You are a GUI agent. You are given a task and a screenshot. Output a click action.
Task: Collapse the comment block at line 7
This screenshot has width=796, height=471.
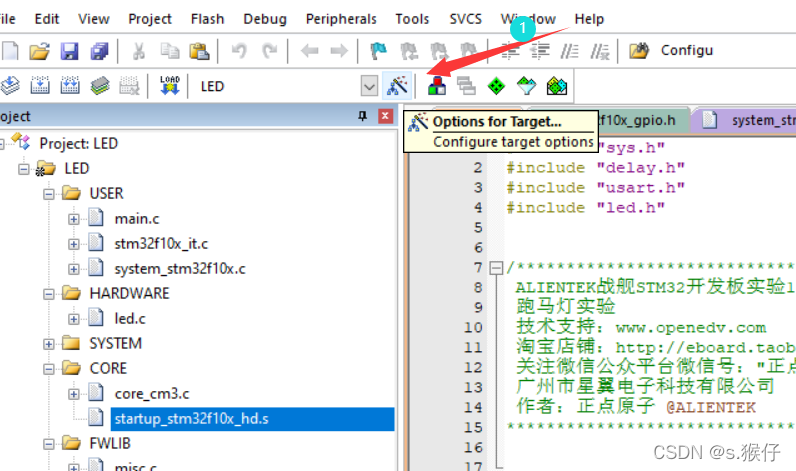point(495,268)
